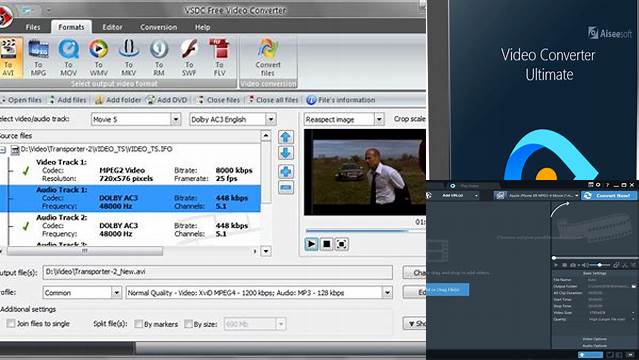Enable Join files to single checkbox
Screen dimensions: 639x360
(x=11, y=324)
